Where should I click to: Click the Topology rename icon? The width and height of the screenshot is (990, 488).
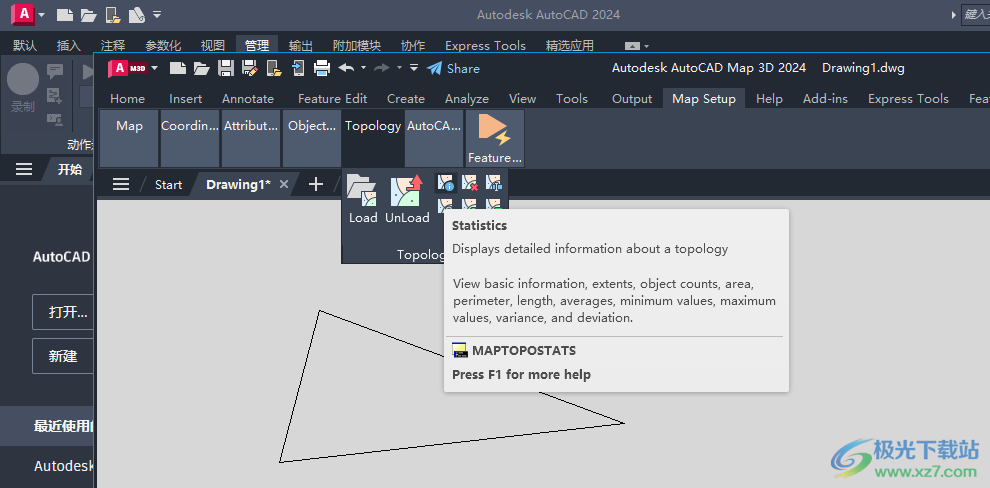tap(493, 183)
